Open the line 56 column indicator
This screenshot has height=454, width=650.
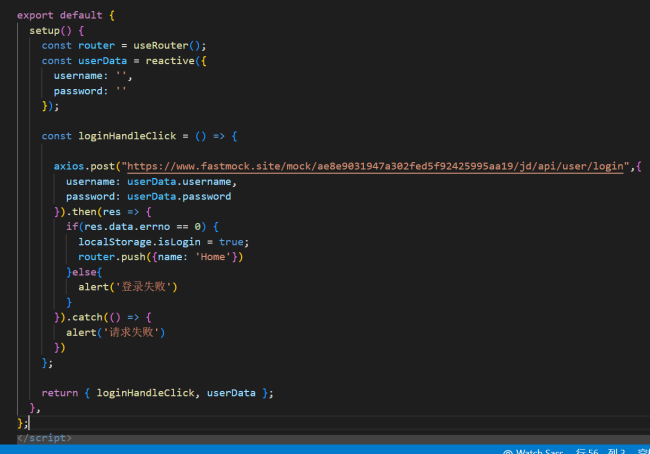click(600, 451)
